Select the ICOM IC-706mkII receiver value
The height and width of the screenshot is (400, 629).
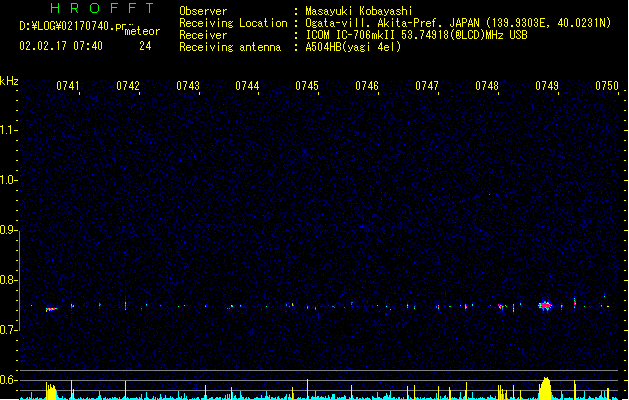[x=416, y=35]
